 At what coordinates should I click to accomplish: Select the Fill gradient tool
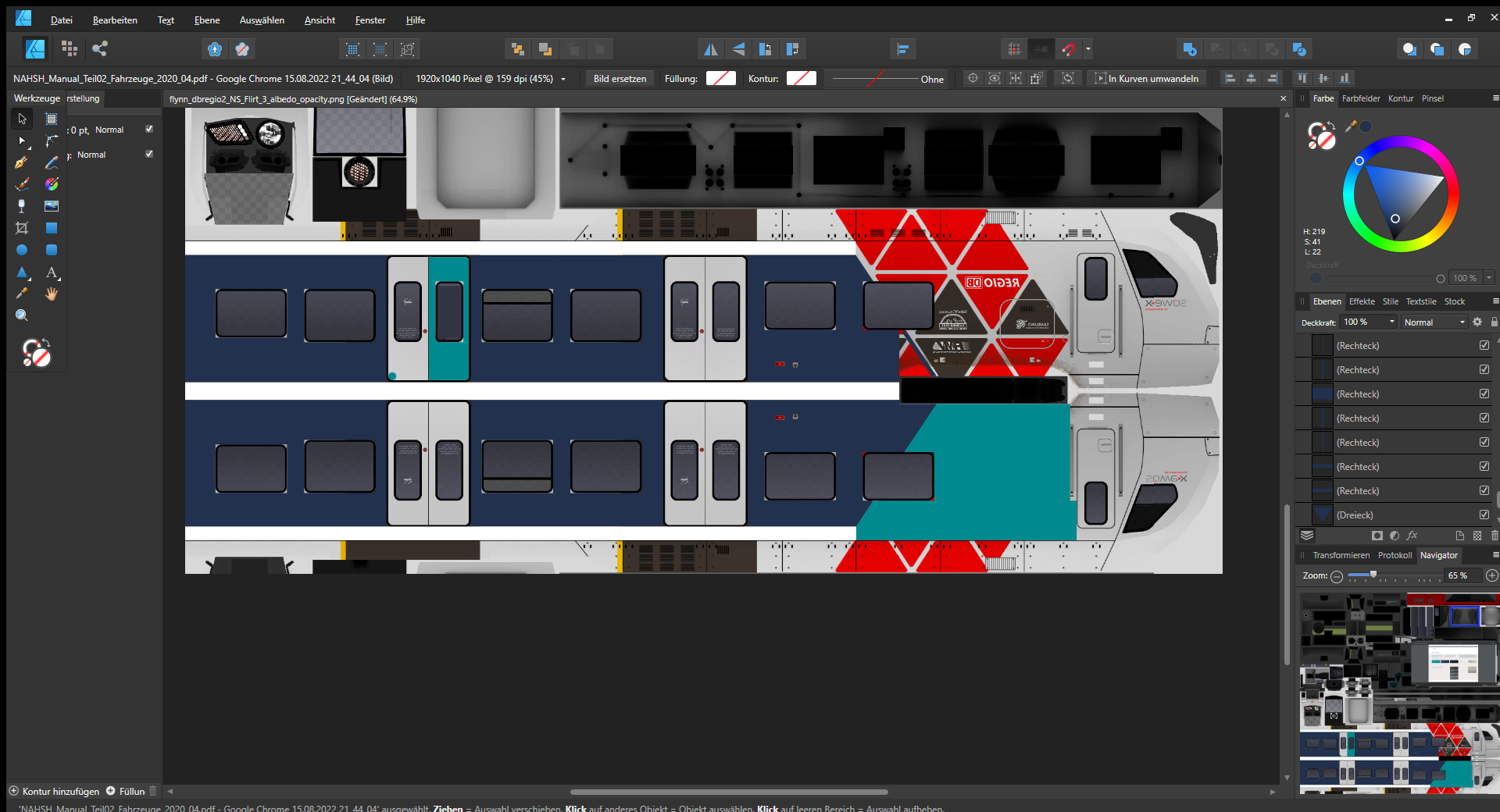[52, 184]
